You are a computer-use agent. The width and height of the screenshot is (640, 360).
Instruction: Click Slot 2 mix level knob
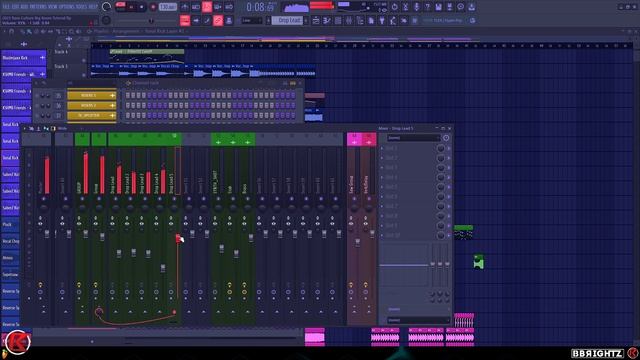(x=440, y=158)
